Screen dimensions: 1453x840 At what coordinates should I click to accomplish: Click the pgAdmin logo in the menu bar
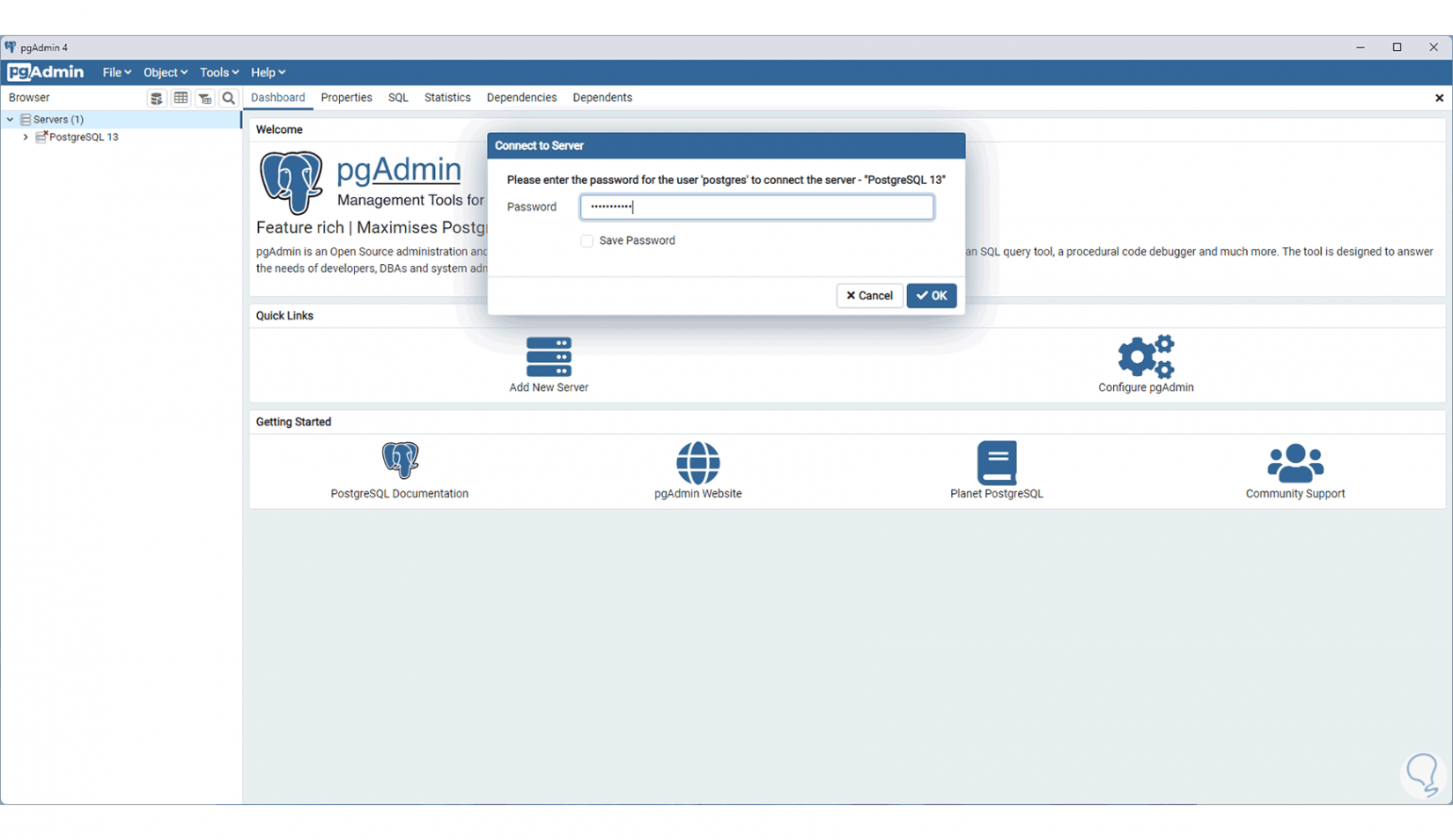[46, 72]
